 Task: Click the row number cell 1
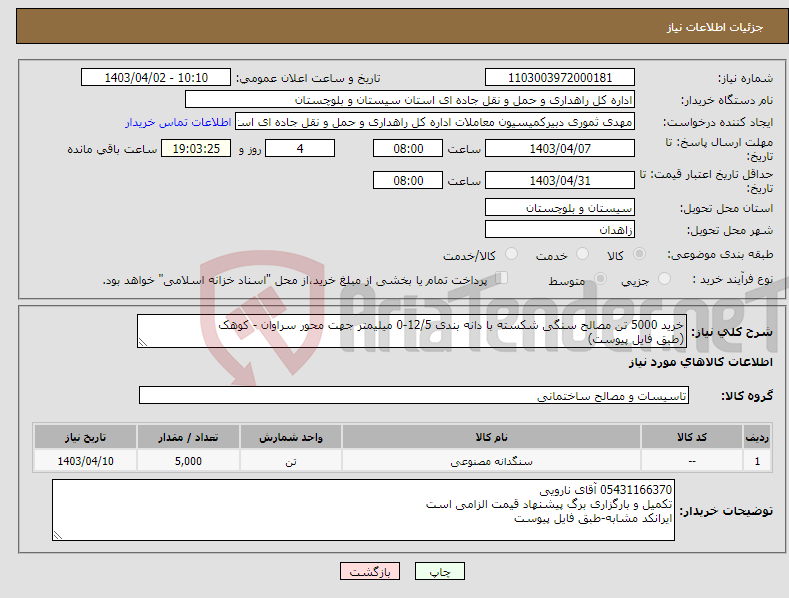tap(757, 461)
